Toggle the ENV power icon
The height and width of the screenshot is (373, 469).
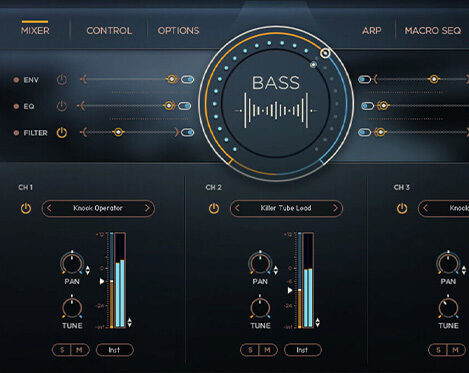(62, 80)
